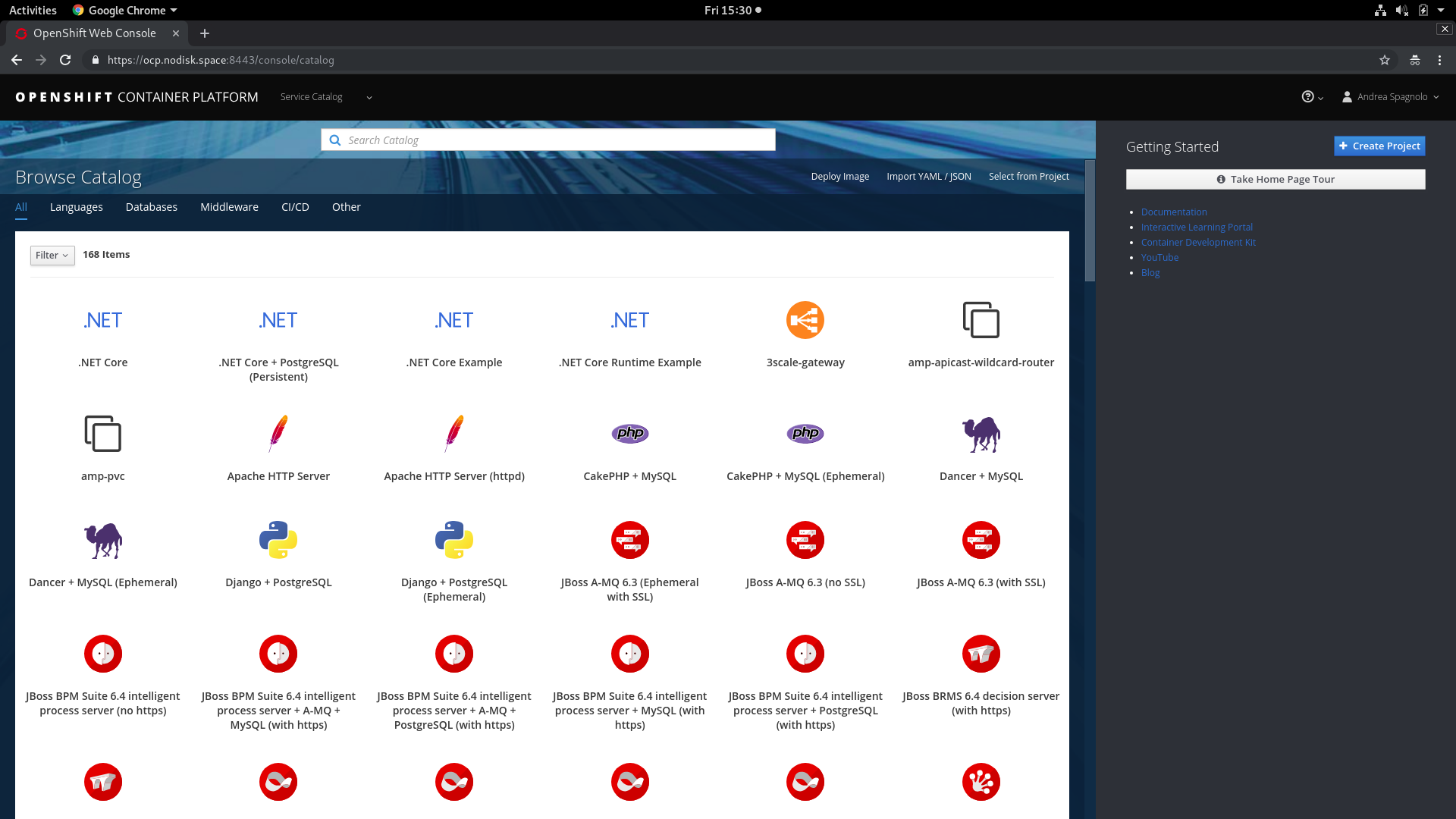This screenshot has width=1456, height=819.
Task: Click the Apache HTTP Server feather icon
Action: point(278,434)
